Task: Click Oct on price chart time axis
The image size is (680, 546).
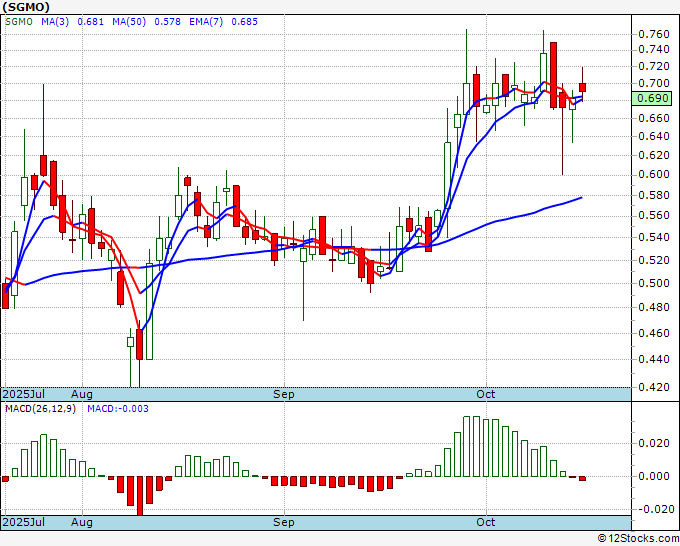Action: click(x=486, y=394)
